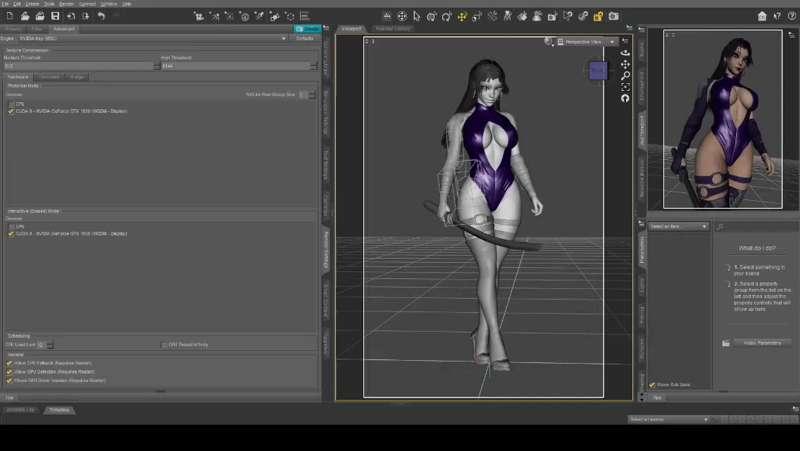The width and height of the screenshot is (800, 451).
Task: Click the Import icon in the toolbar
Action: tap(70, 16)
